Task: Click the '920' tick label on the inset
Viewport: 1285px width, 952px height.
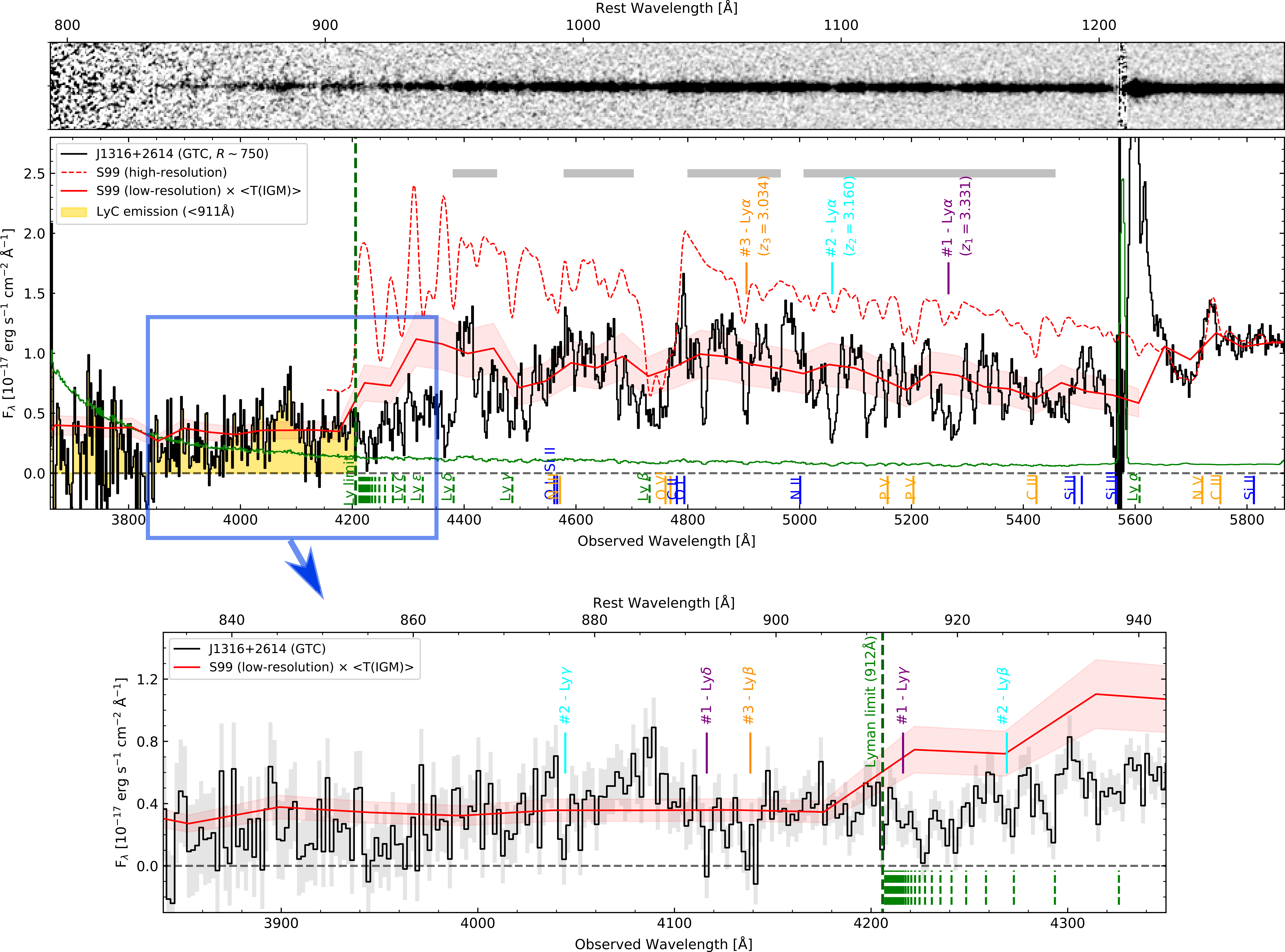Action: click(957, 620)
